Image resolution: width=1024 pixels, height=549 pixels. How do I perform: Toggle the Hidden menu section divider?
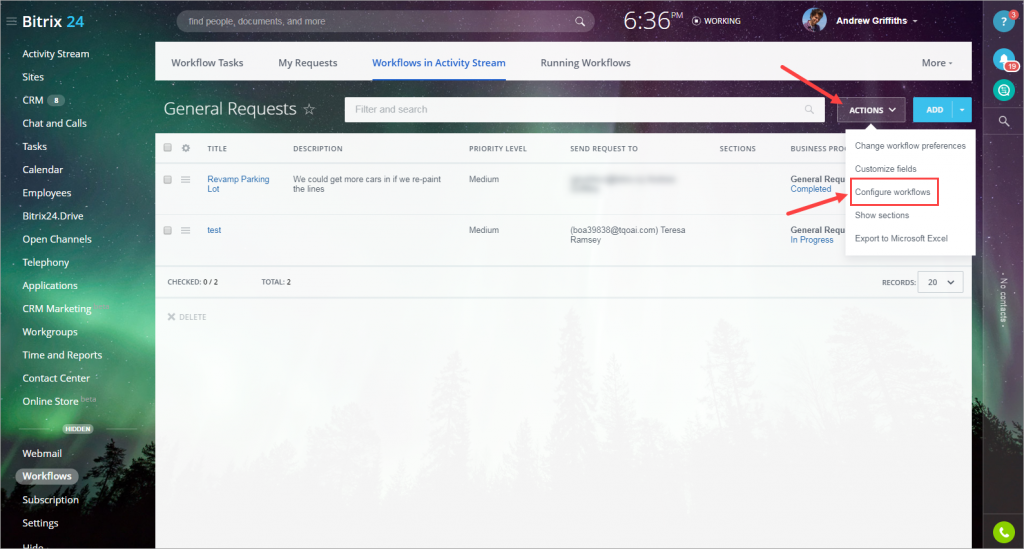click(78, 429)
